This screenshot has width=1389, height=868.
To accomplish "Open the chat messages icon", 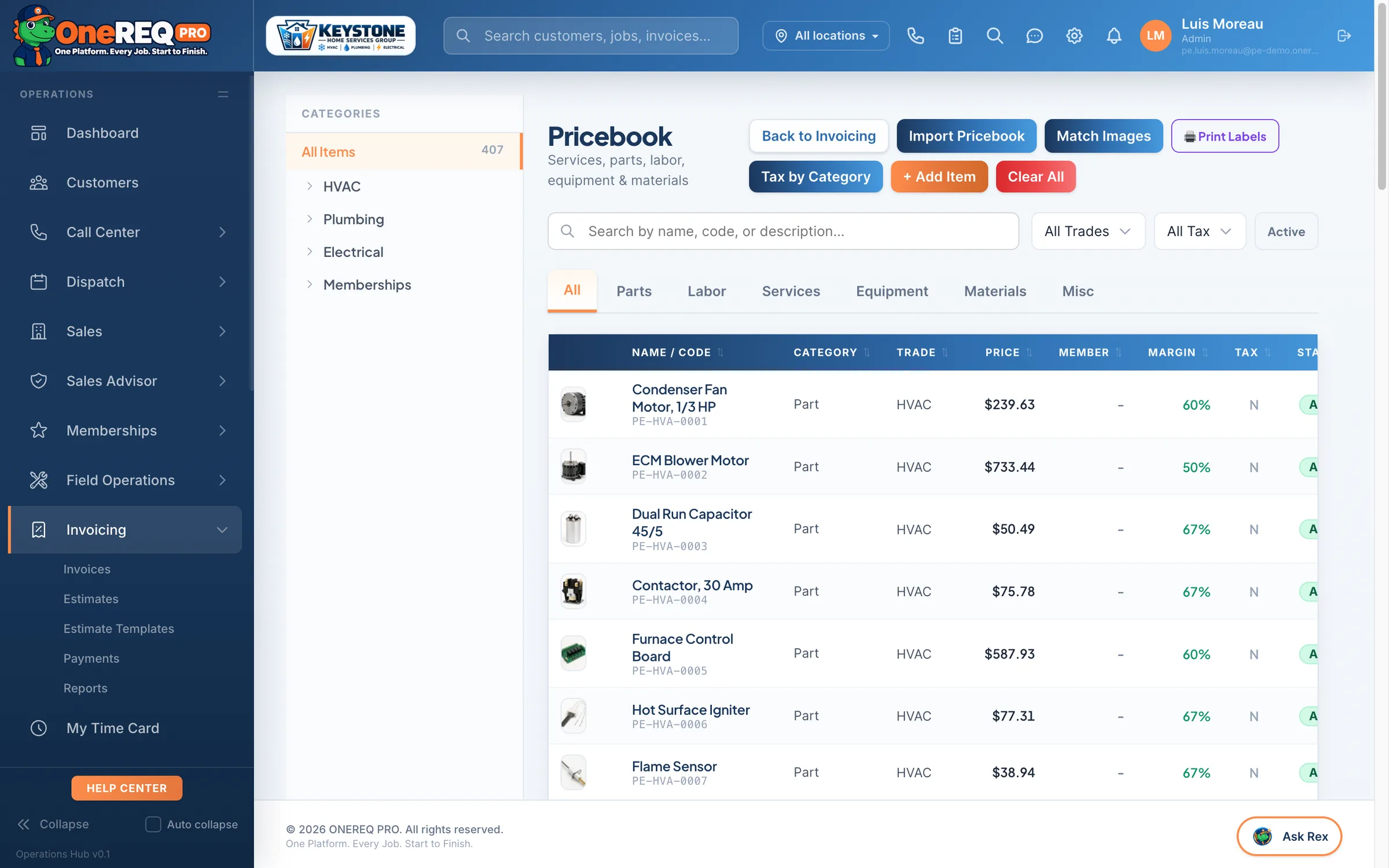I will click(1034, 36).
